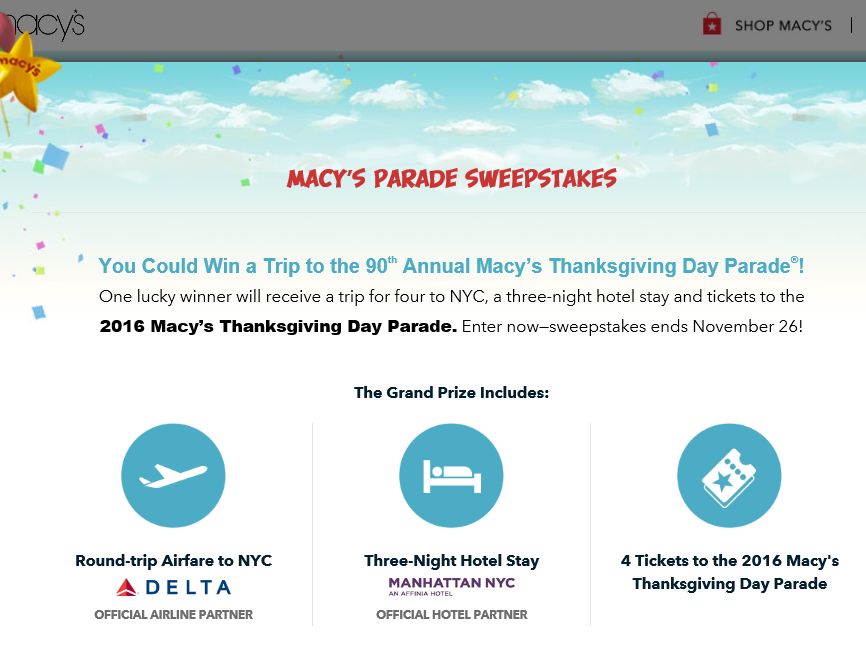Click the Round-trip Airfare to NYC heading
The width and height of the screenshot is (866, 650).
(x=173, y=561)
